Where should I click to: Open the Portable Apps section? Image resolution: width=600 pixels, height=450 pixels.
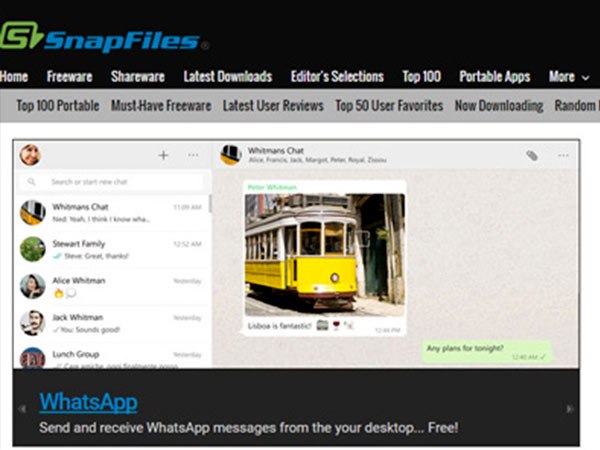[x=494, y=77]
